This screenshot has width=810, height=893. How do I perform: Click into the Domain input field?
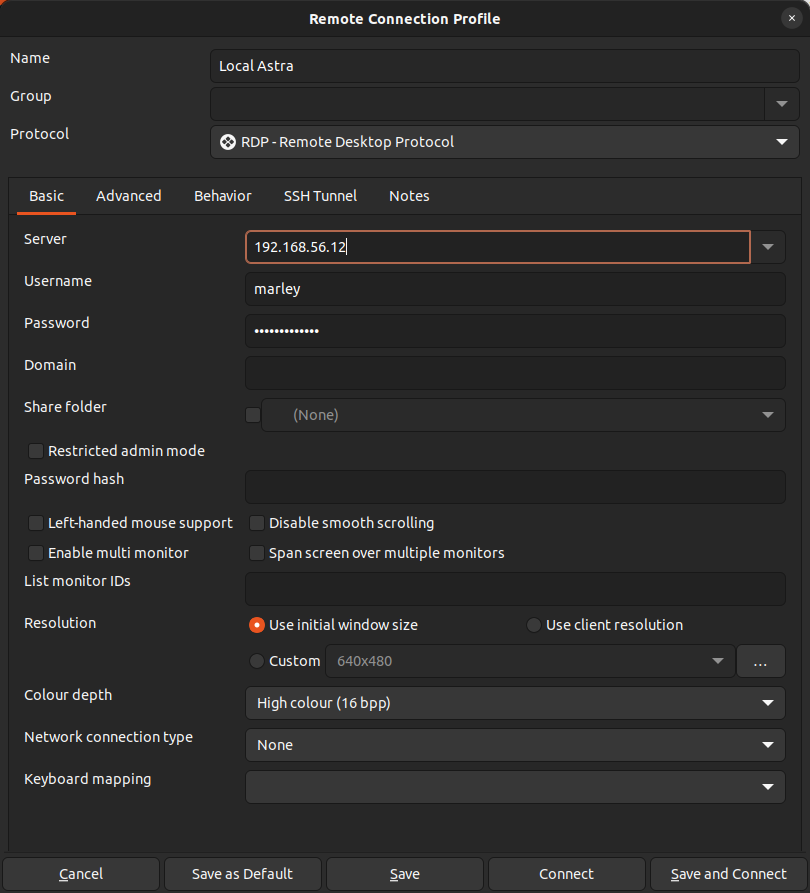coord(515,373)
